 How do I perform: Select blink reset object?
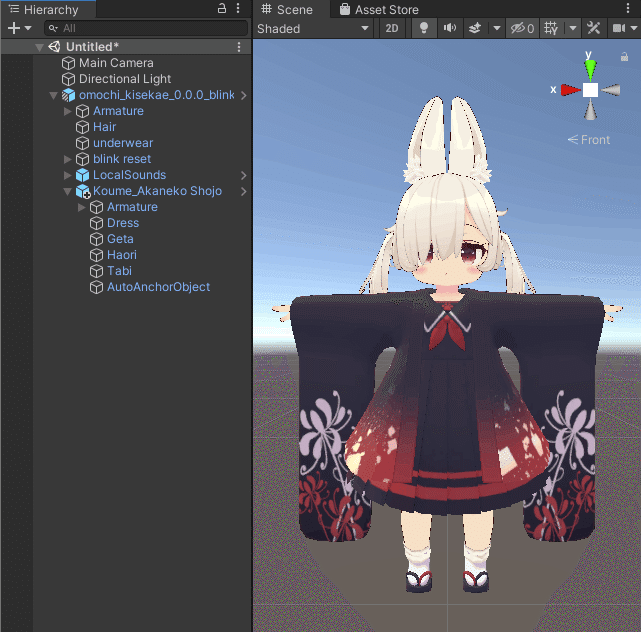click(122, 159)
